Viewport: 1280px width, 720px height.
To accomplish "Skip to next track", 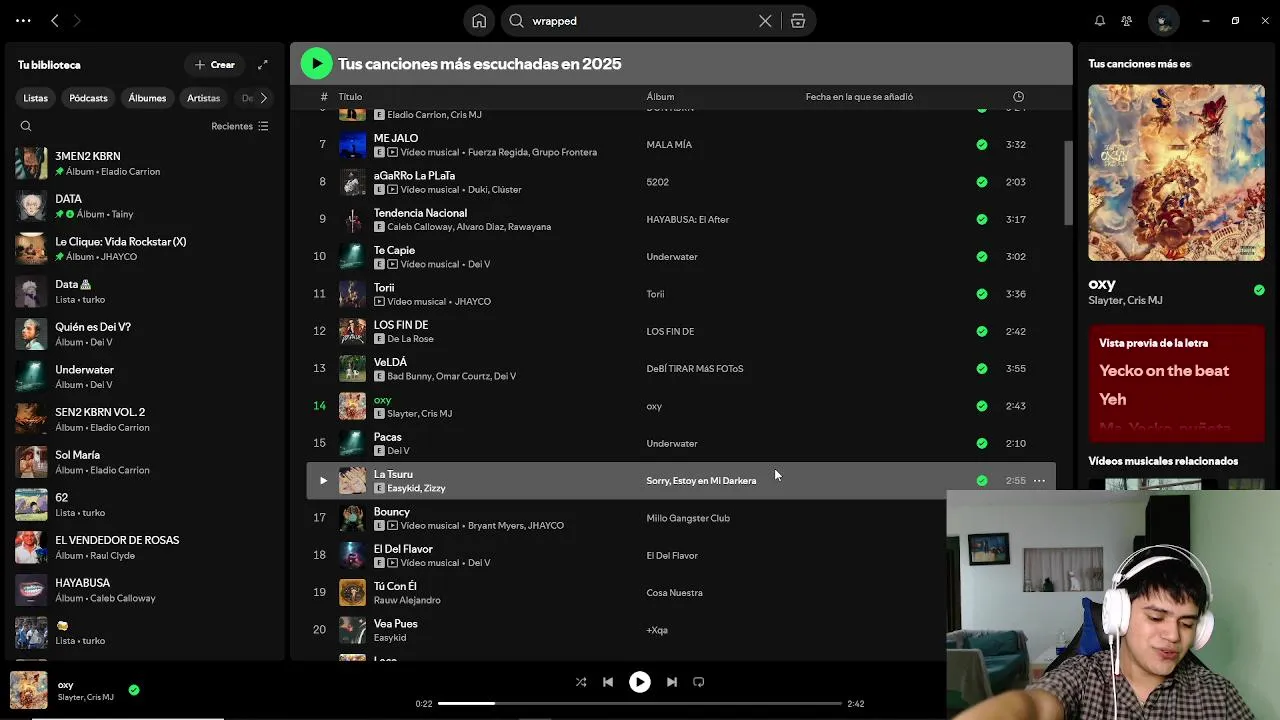I will (x=672, y=682).
